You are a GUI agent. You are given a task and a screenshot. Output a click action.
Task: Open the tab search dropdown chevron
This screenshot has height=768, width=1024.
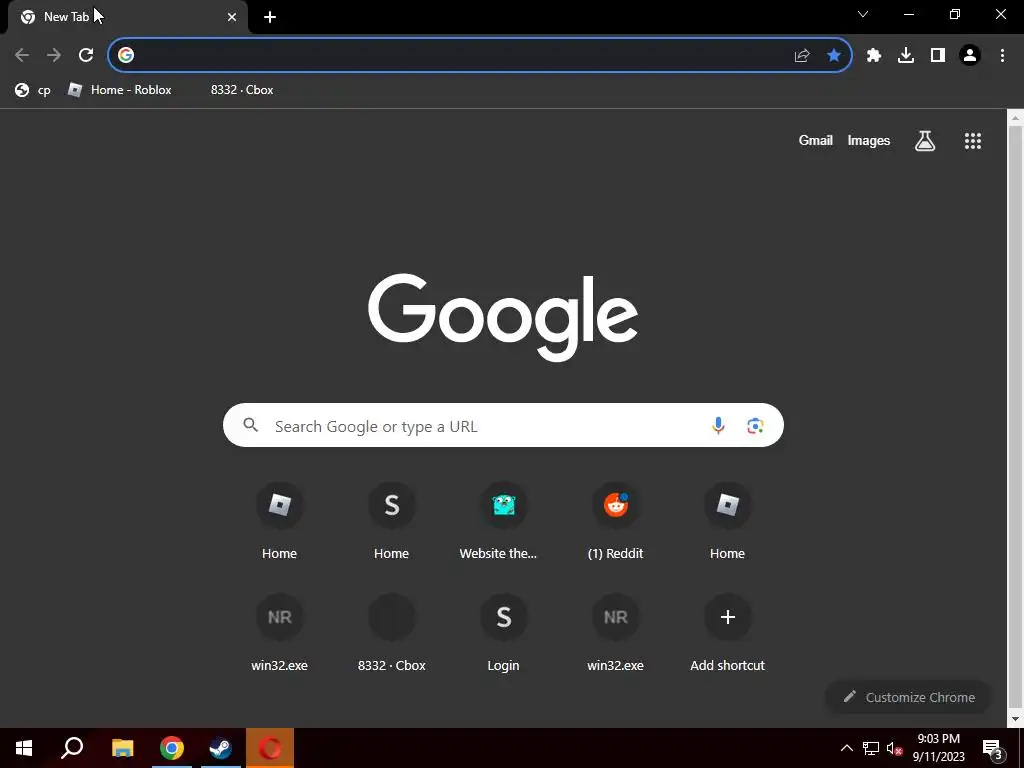pos(863,14)
